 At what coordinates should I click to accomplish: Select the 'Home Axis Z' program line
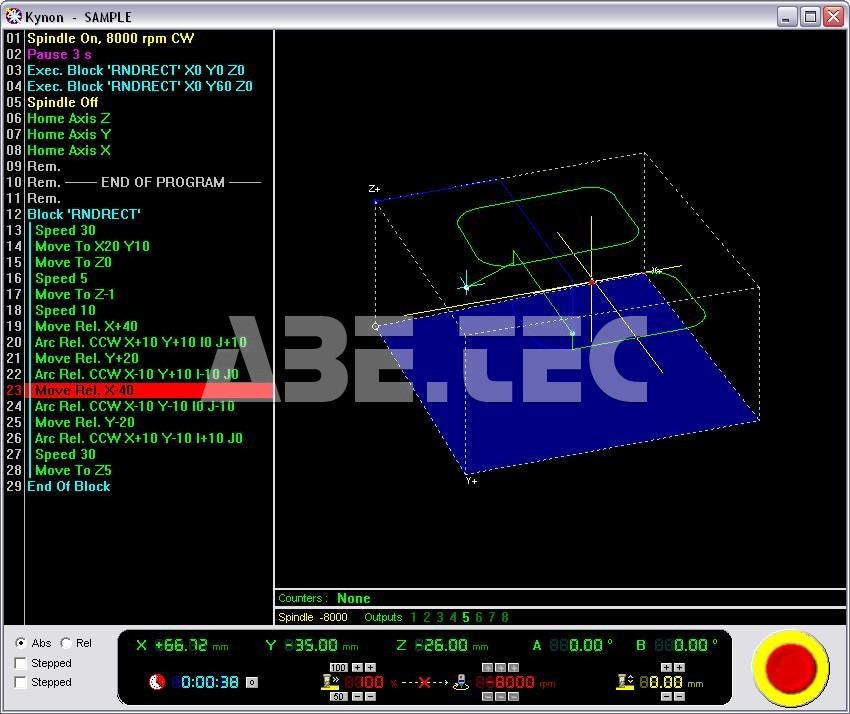[69, 118]
